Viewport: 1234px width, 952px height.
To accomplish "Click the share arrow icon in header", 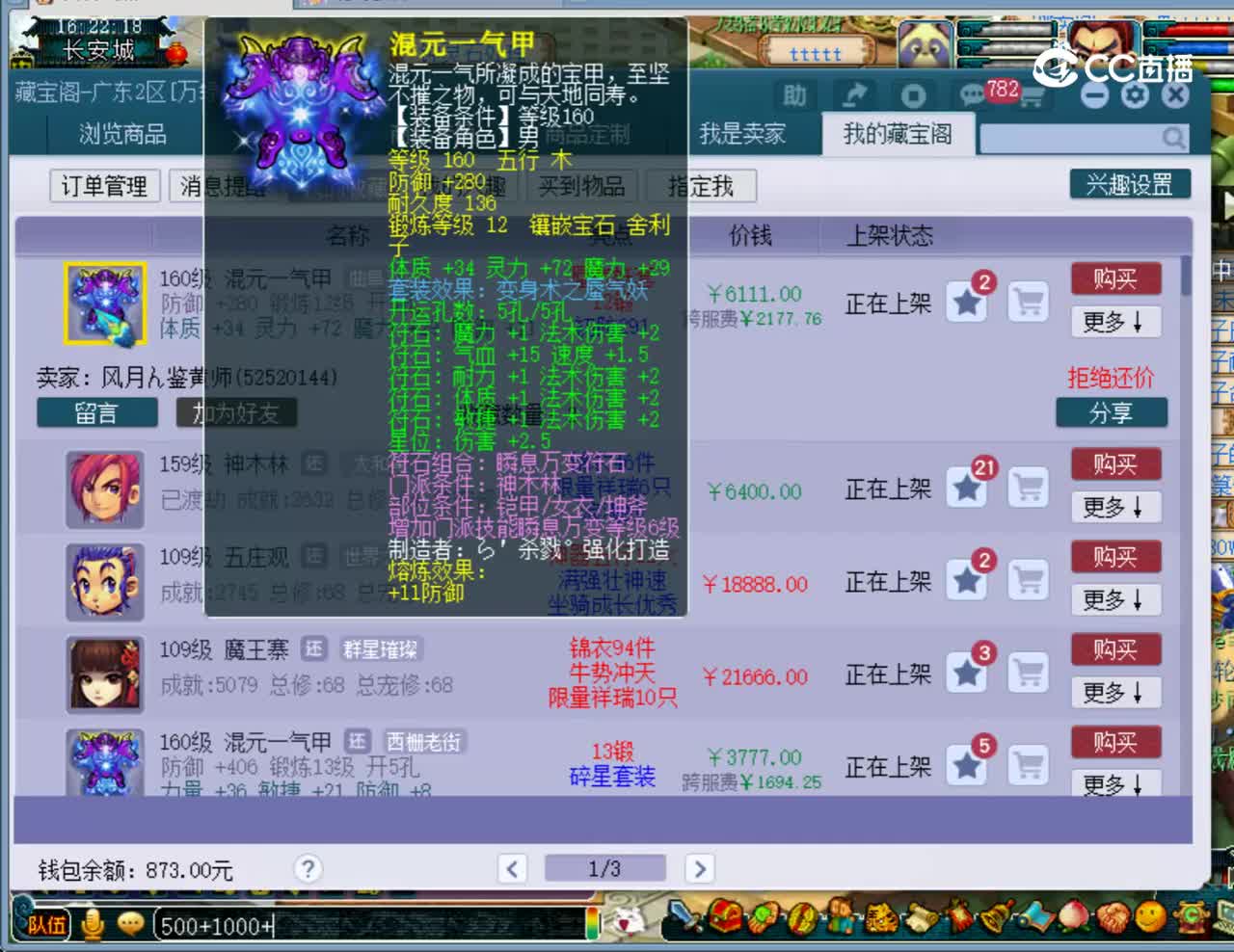I will [x=854, y=94].
